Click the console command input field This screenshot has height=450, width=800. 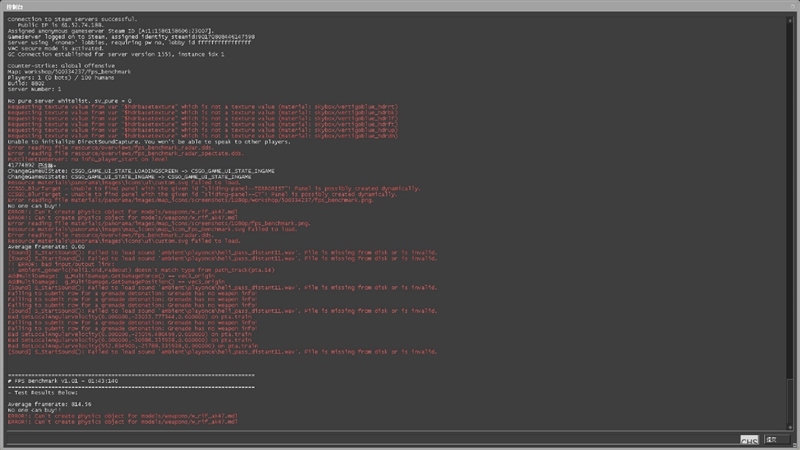(372, 439)
